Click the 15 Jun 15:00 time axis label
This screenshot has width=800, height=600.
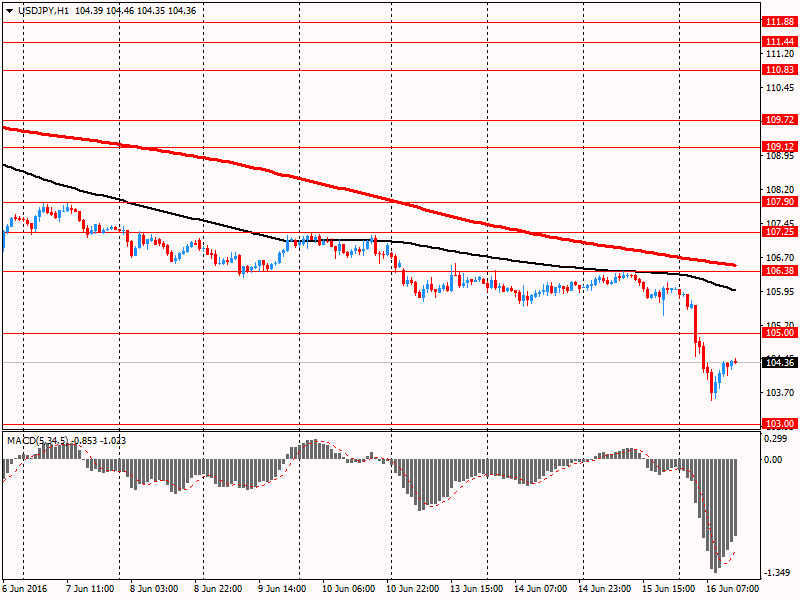point(668,589)
